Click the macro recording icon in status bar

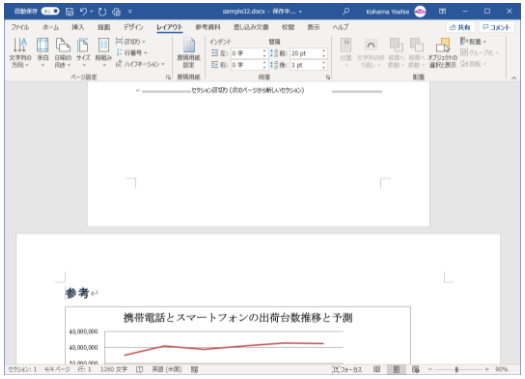194,369
